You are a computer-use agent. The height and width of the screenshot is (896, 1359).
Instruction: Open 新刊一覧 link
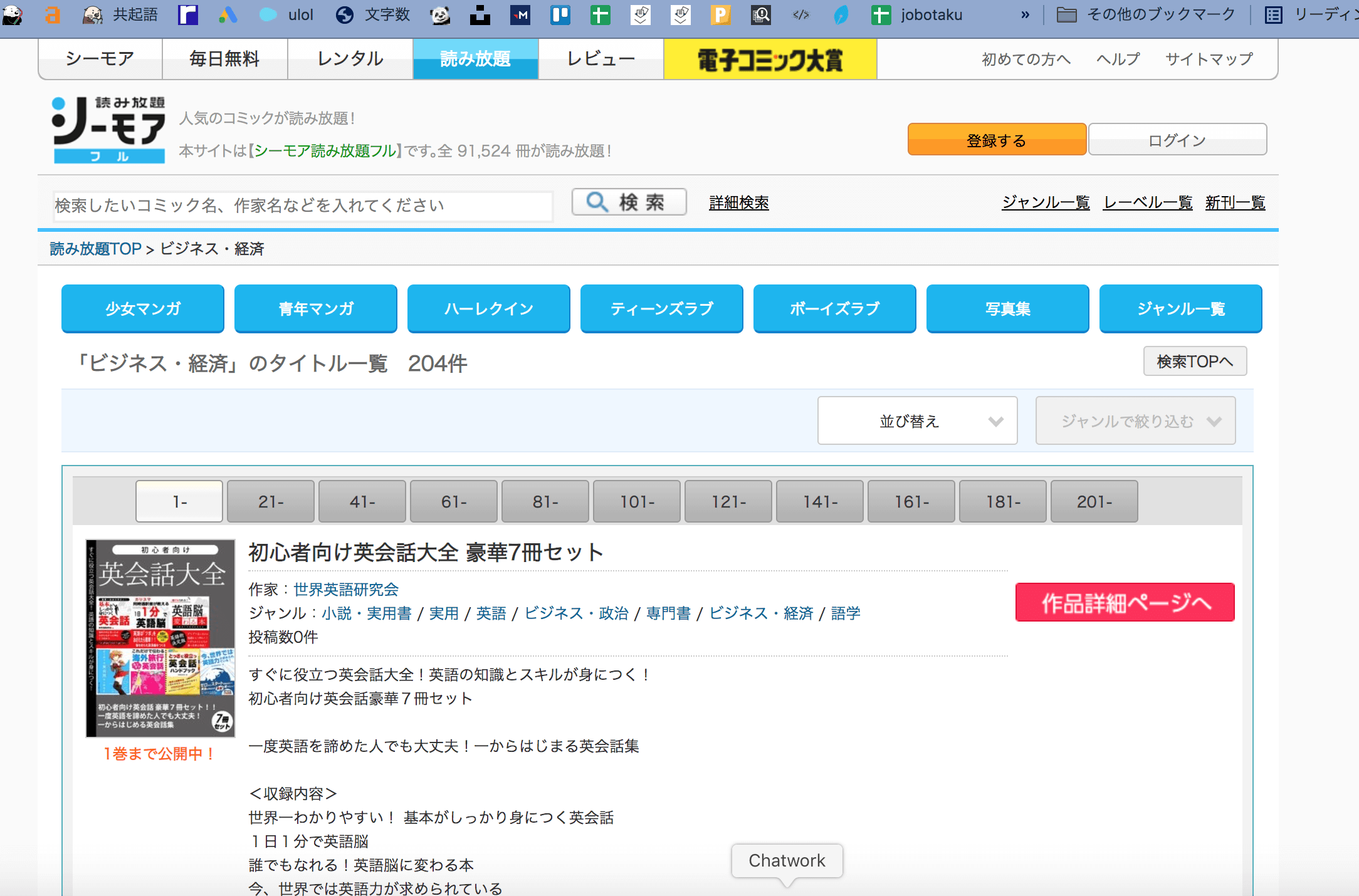pos(1236,202)
